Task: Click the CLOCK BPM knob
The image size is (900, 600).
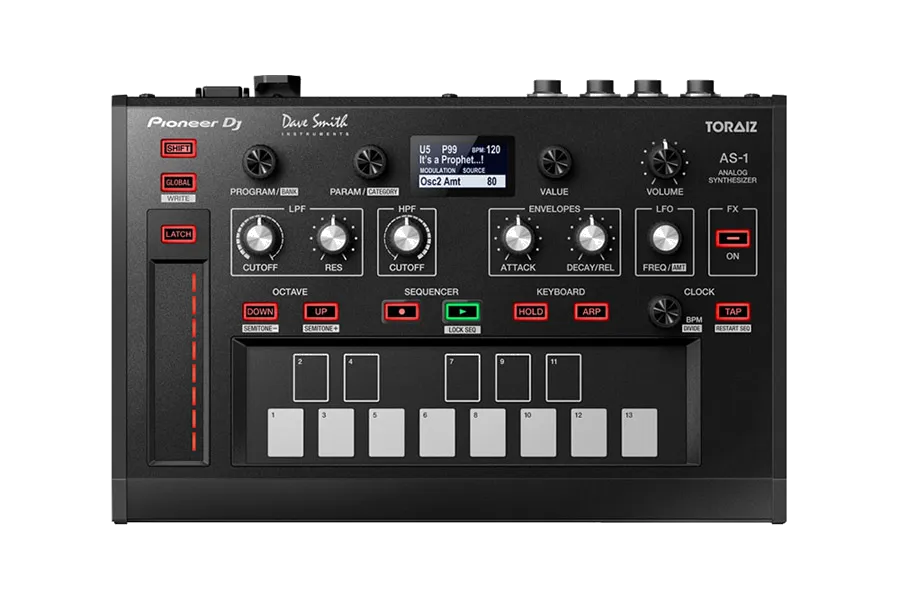Action: 665,312
